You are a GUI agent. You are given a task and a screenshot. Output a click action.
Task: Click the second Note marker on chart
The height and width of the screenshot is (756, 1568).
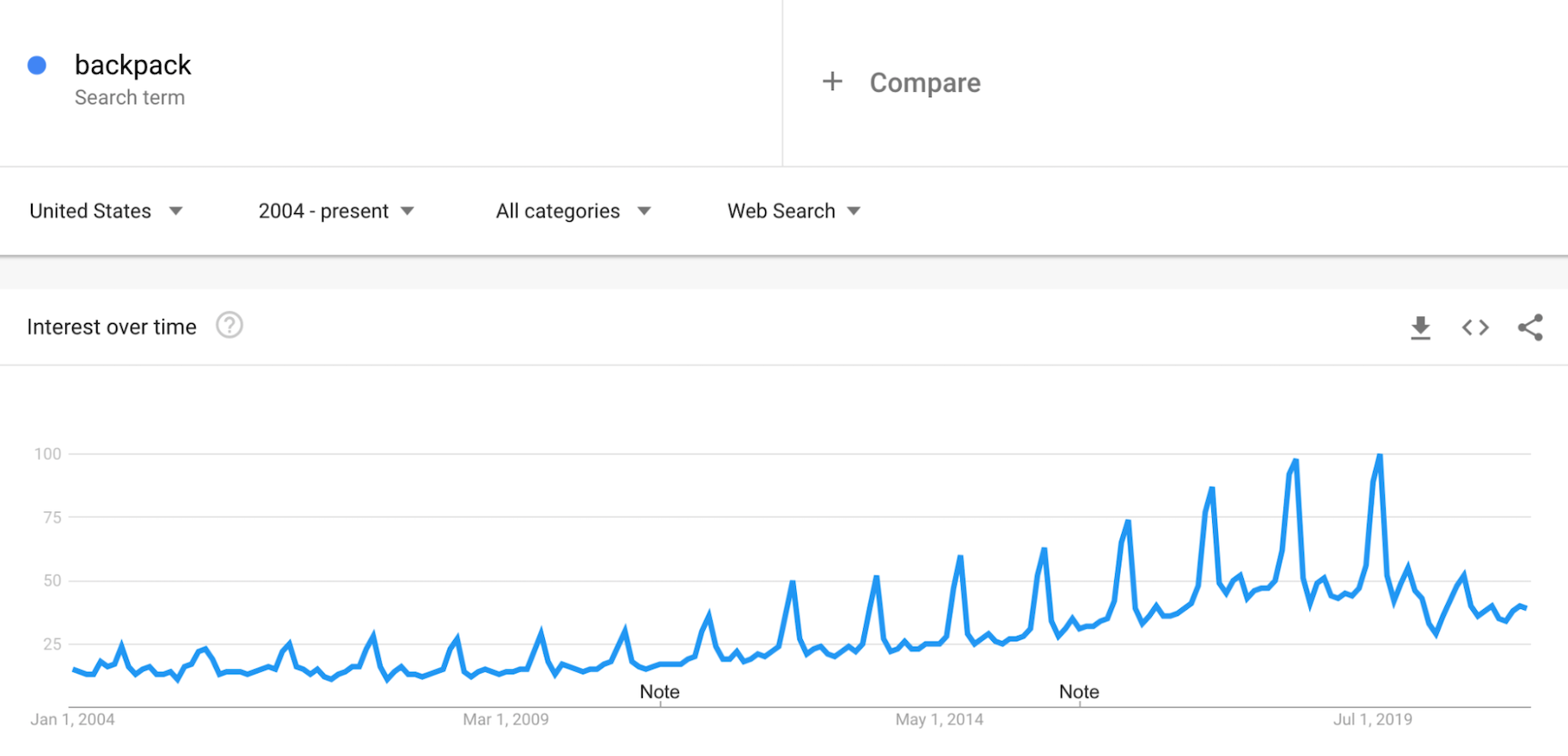[x=1079, y=692]
